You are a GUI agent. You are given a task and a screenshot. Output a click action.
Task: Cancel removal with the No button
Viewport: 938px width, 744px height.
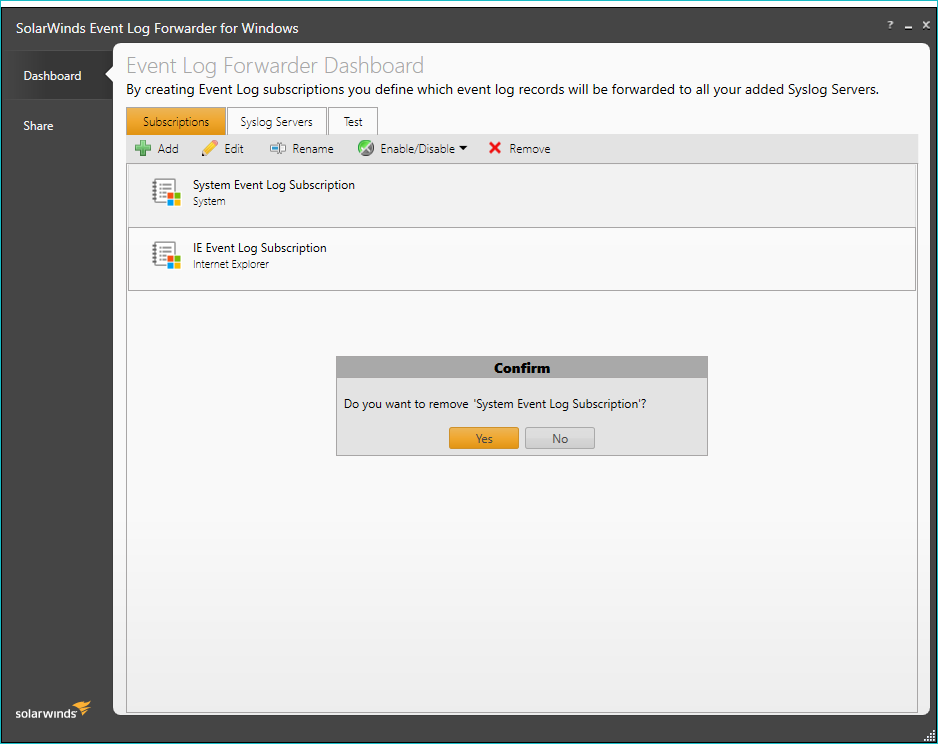click(x=560, y=438)
